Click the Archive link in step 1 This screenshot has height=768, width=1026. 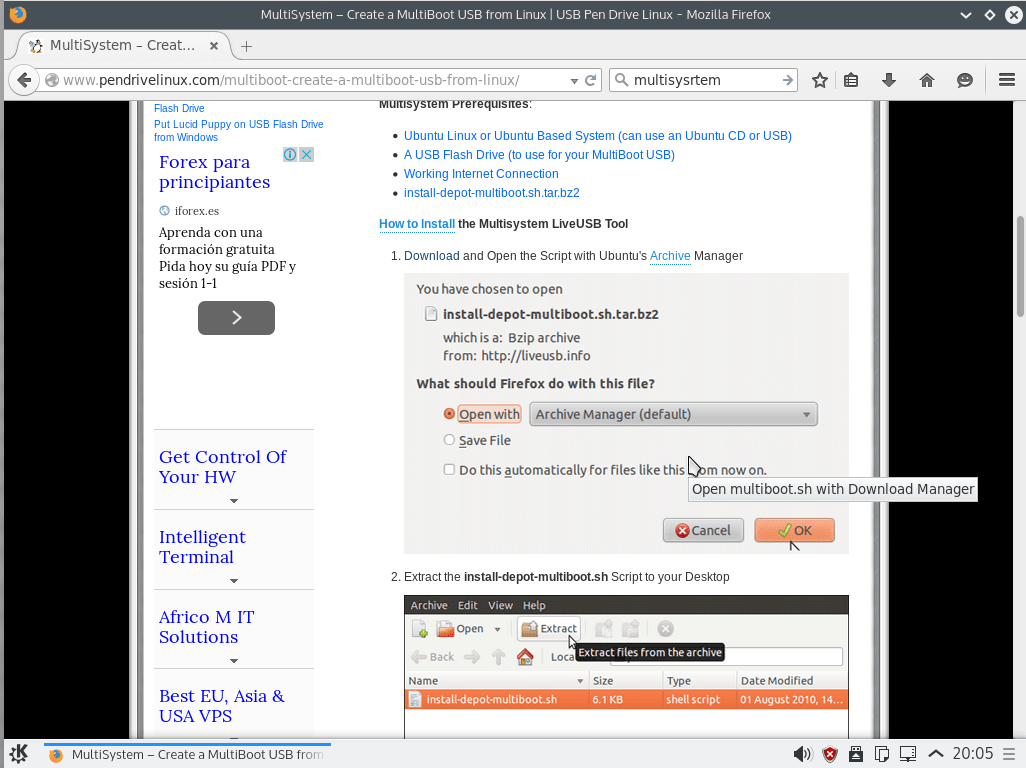(x=670, y=256)
